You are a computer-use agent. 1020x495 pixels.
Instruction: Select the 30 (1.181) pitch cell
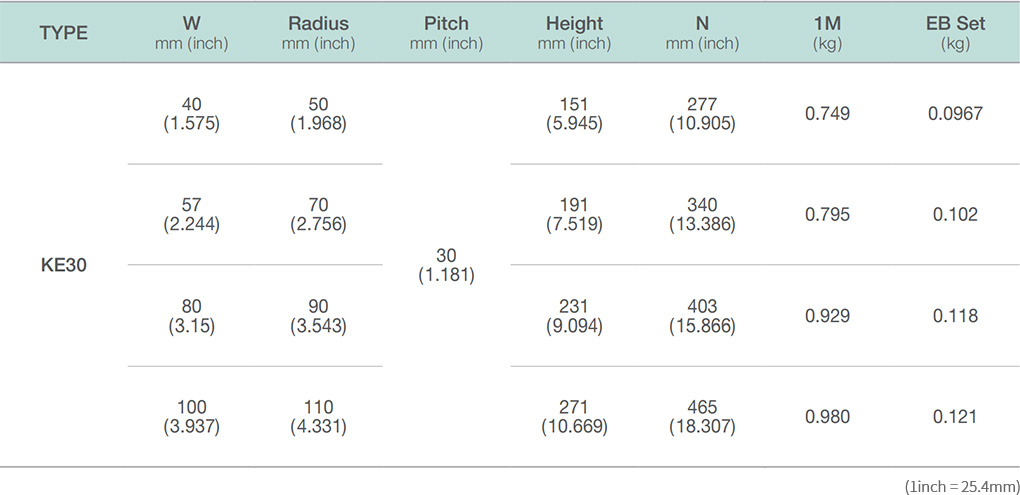click(x=446, y=265)
